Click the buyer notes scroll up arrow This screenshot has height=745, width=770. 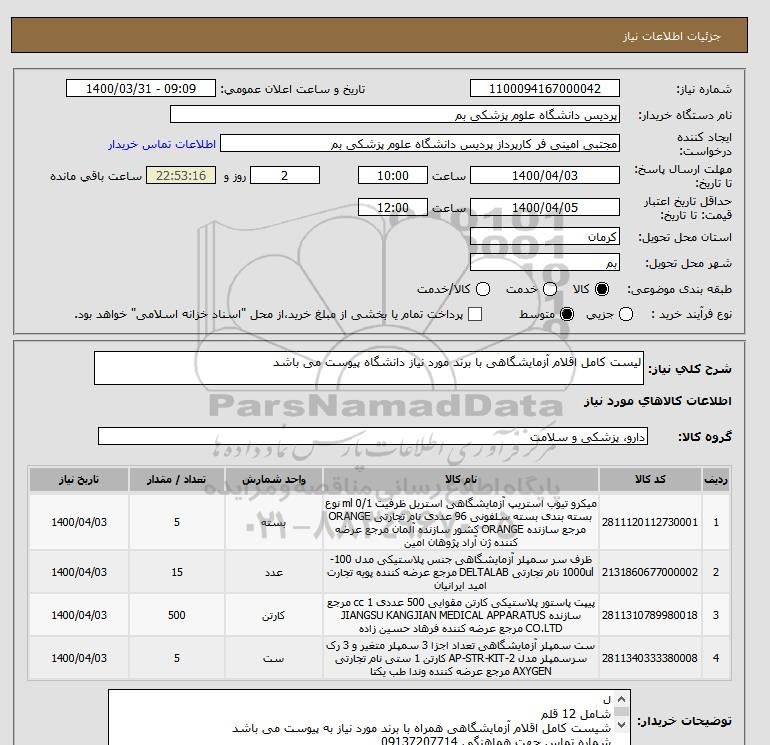click(x=621, y=699)
